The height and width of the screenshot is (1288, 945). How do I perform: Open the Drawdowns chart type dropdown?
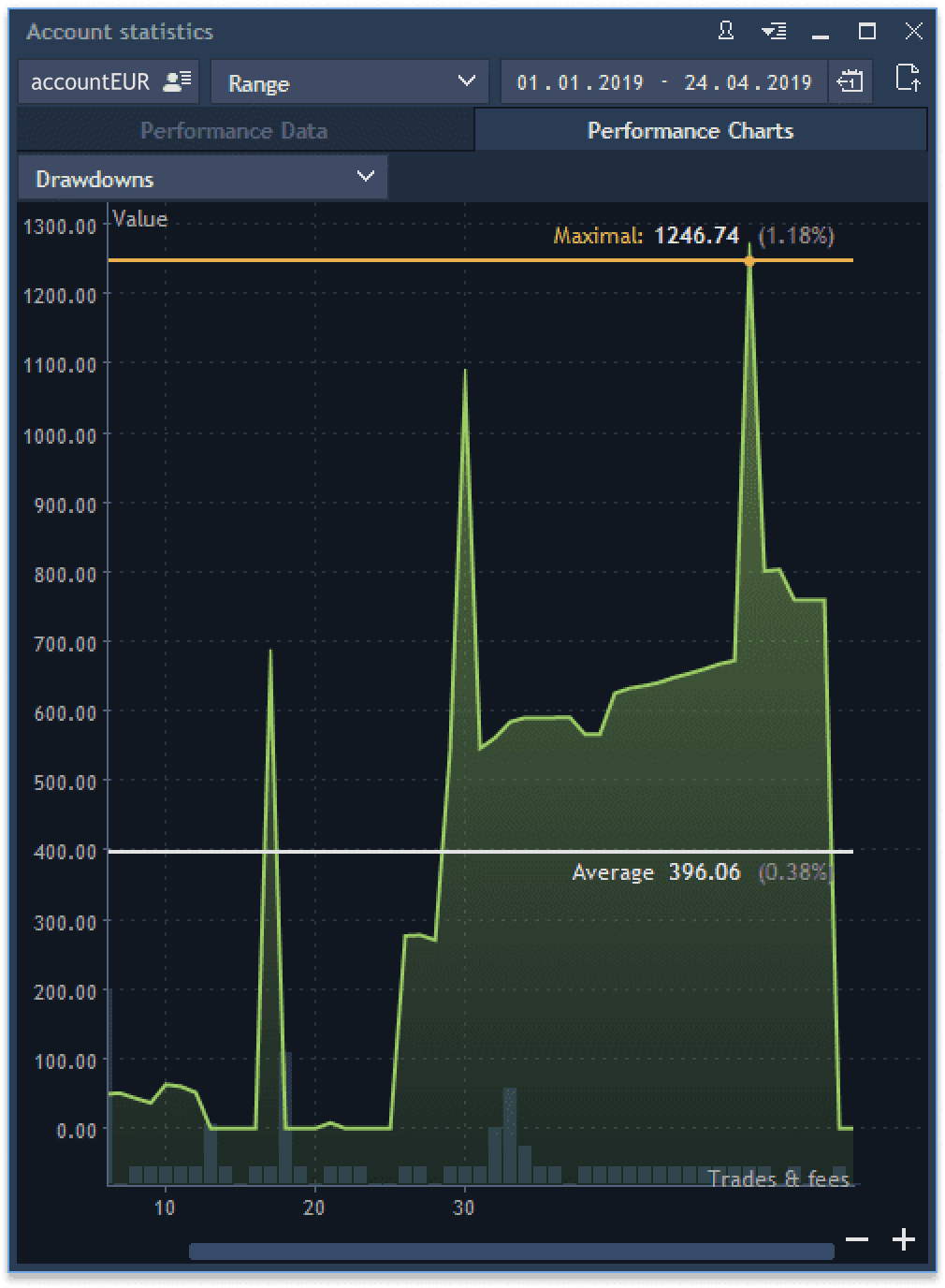(201, 177)
